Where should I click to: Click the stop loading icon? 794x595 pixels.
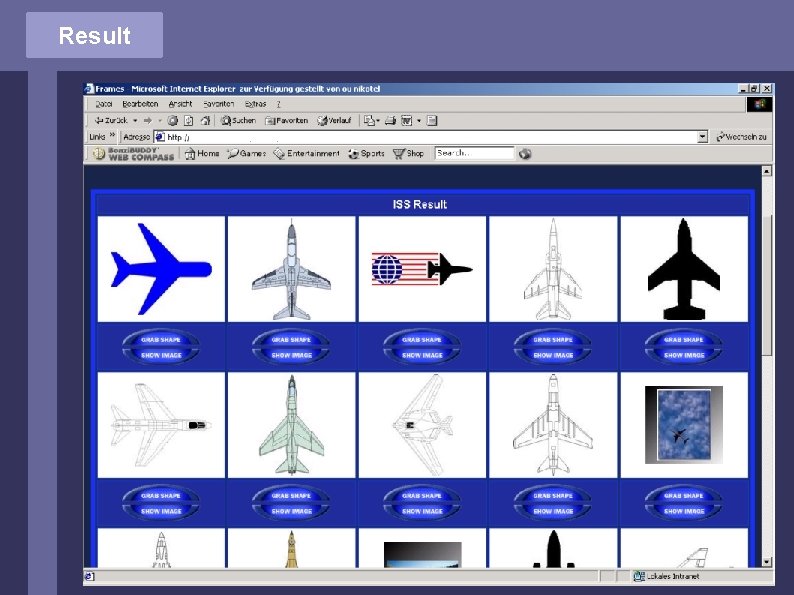pos(173,121)
